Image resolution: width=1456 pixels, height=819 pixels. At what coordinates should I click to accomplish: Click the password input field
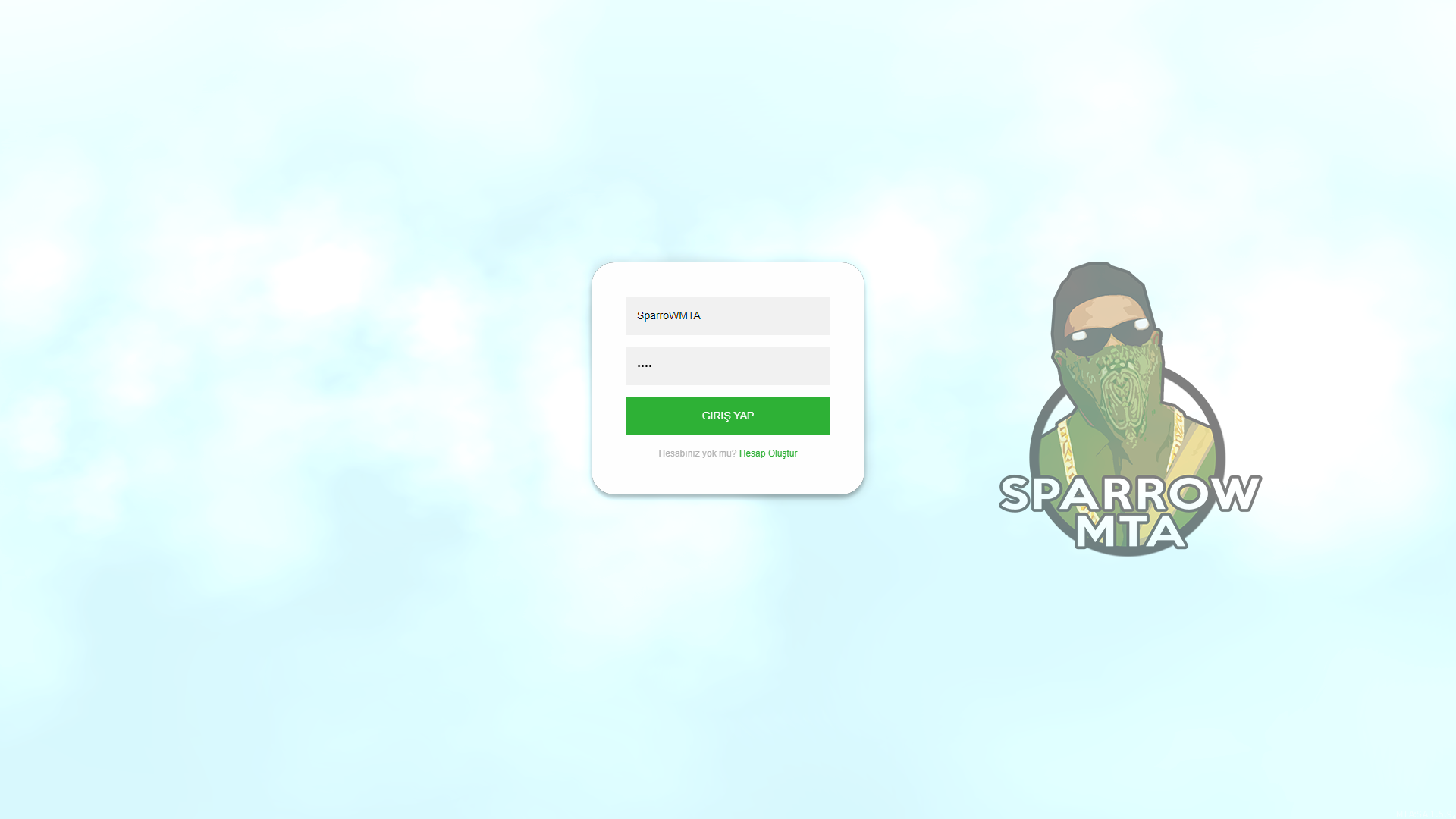[728, 365]
